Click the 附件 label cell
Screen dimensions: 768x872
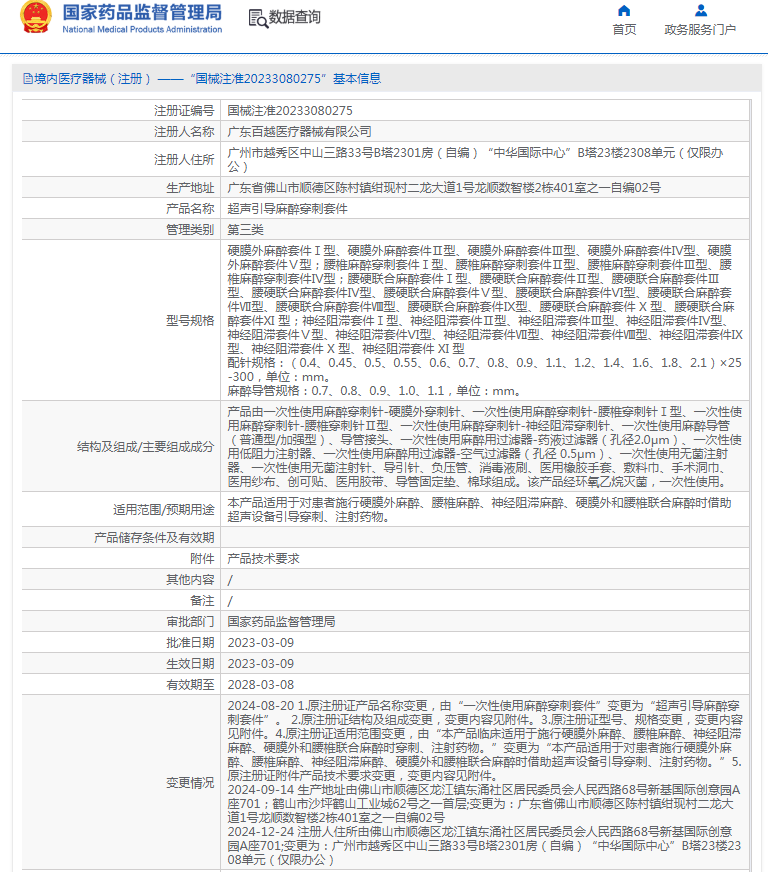[121, 559]
